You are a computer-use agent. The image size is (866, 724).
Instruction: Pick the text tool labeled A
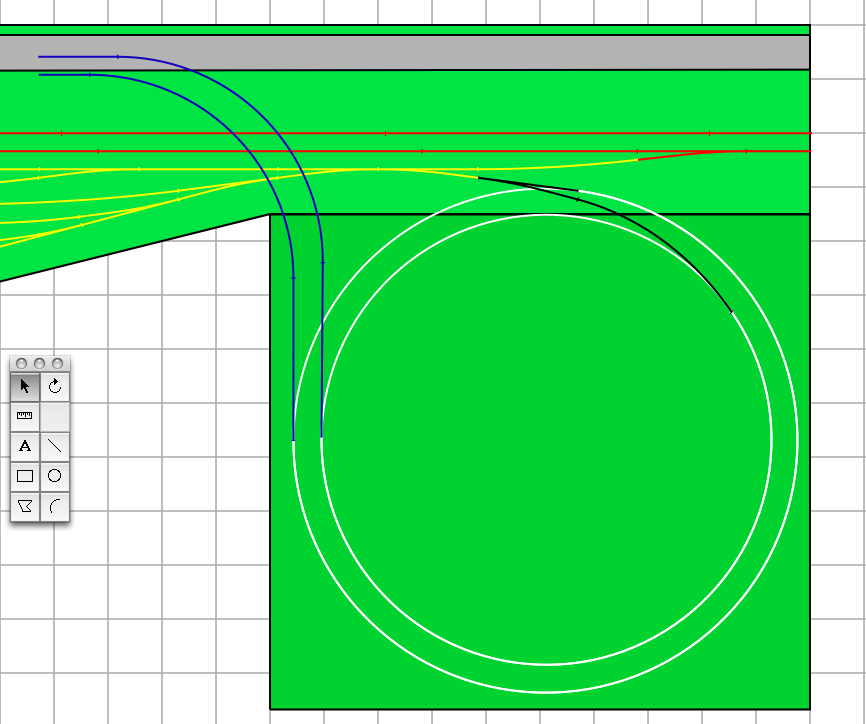click(x=25, y=446)
